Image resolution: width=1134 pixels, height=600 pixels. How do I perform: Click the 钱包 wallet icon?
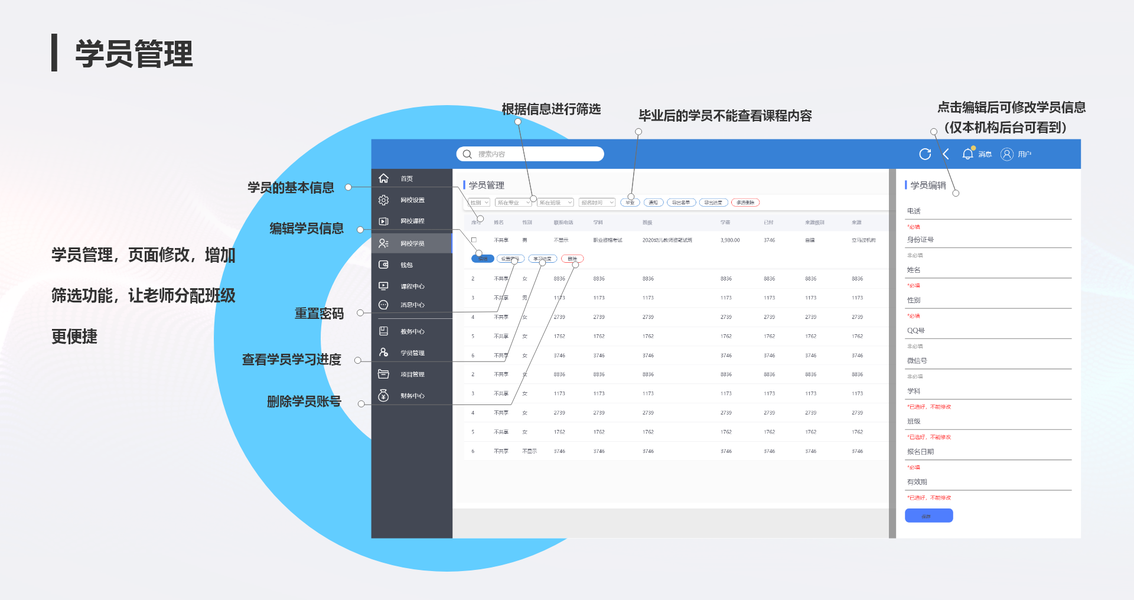pos(383,265)
